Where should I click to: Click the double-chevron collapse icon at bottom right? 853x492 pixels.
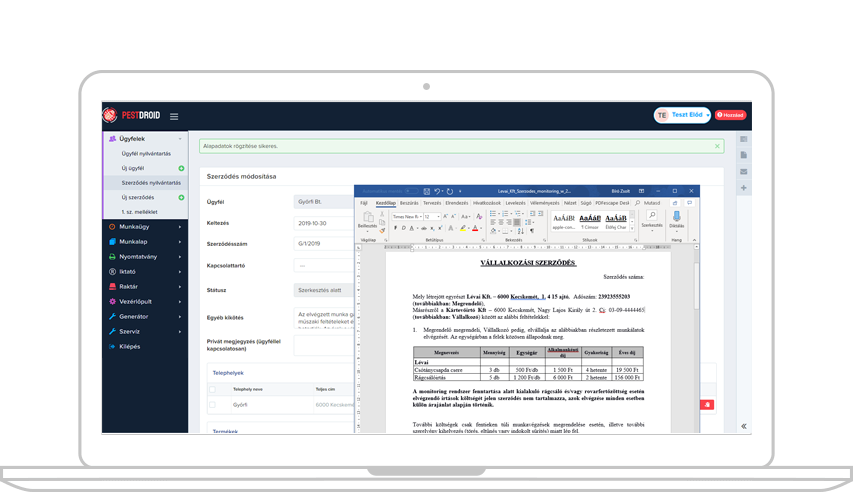(744, 426)
